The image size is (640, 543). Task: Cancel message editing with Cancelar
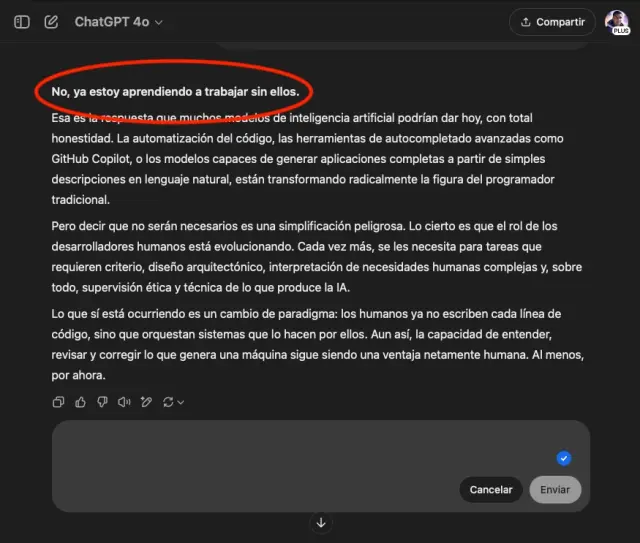tap(491, 490)
